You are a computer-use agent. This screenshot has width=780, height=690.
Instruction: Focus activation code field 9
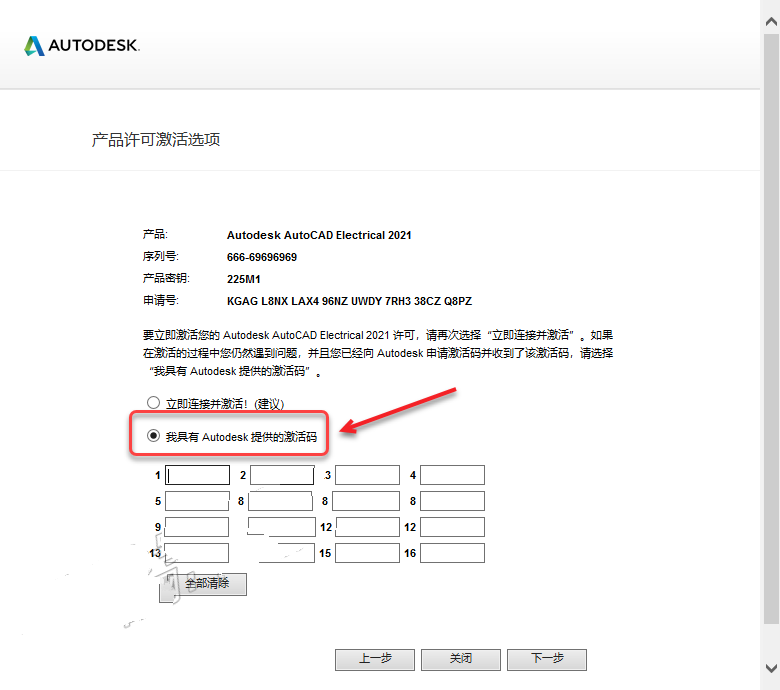point(197,527)
